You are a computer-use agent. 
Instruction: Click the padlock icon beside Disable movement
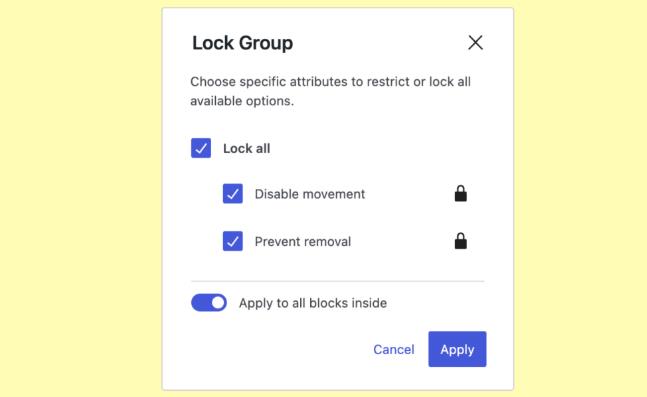click(x=460, y=193)
